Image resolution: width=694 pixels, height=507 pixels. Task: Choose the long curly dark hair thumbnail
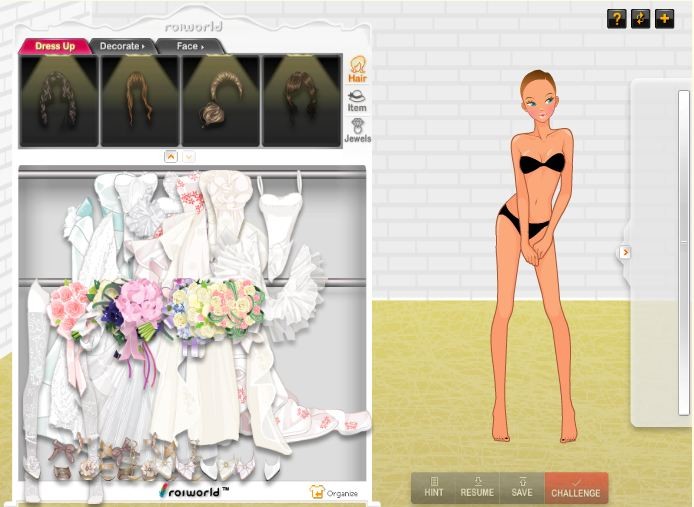click(x=58, y=101)
